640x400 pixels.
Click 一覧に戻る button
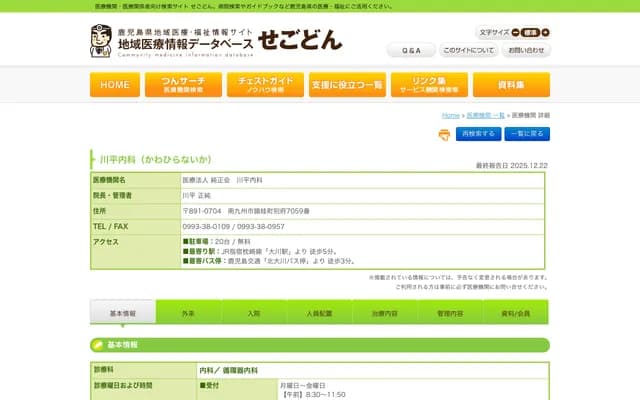pyautogui.click(x=527, y=133)
